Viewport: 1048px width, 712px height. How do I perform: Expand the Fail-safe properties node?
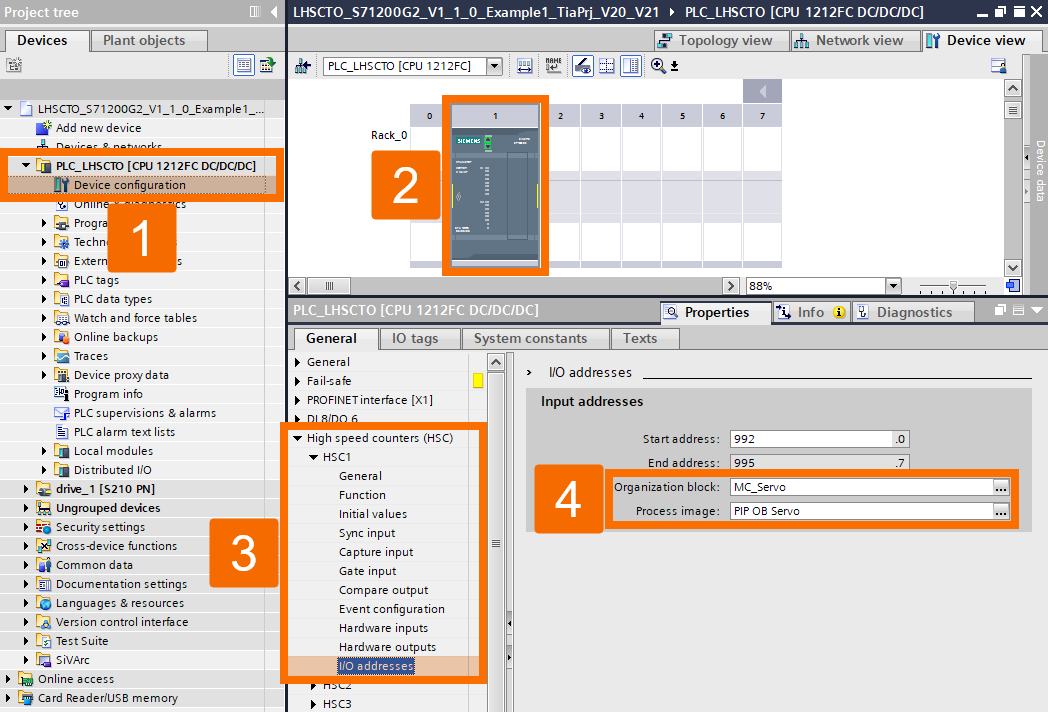(298, 381)
